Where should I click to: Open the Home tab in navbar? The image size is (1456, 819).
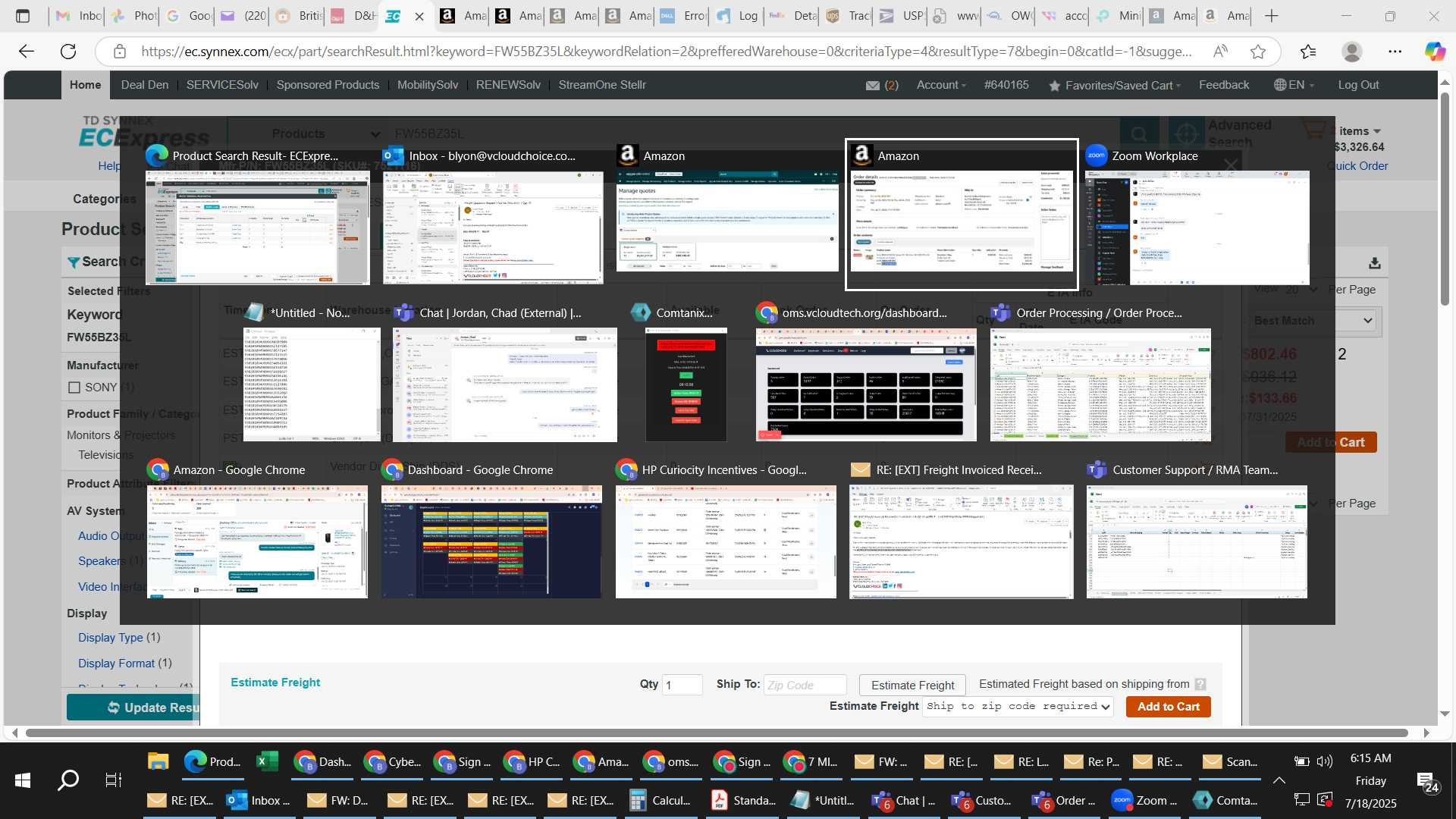(x=86, y=85)
